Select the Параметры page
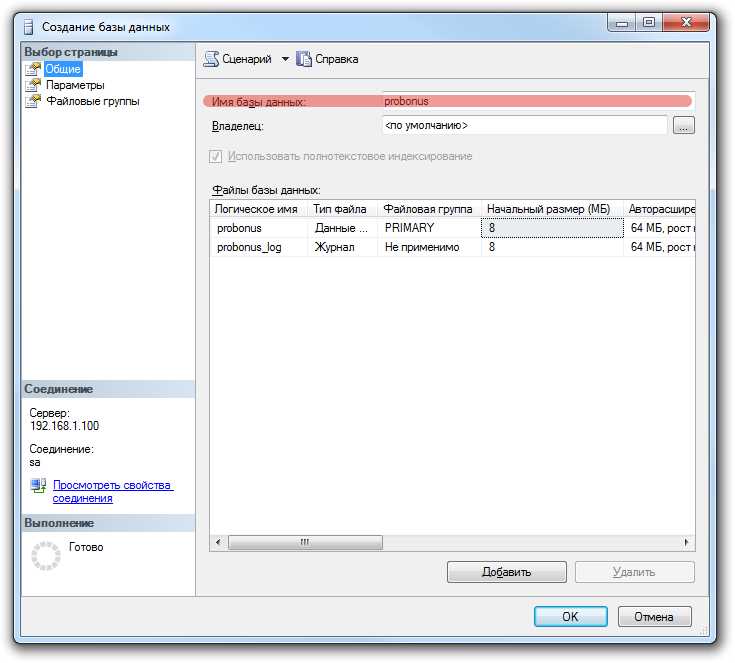The image size is (735, 663). 75,85
